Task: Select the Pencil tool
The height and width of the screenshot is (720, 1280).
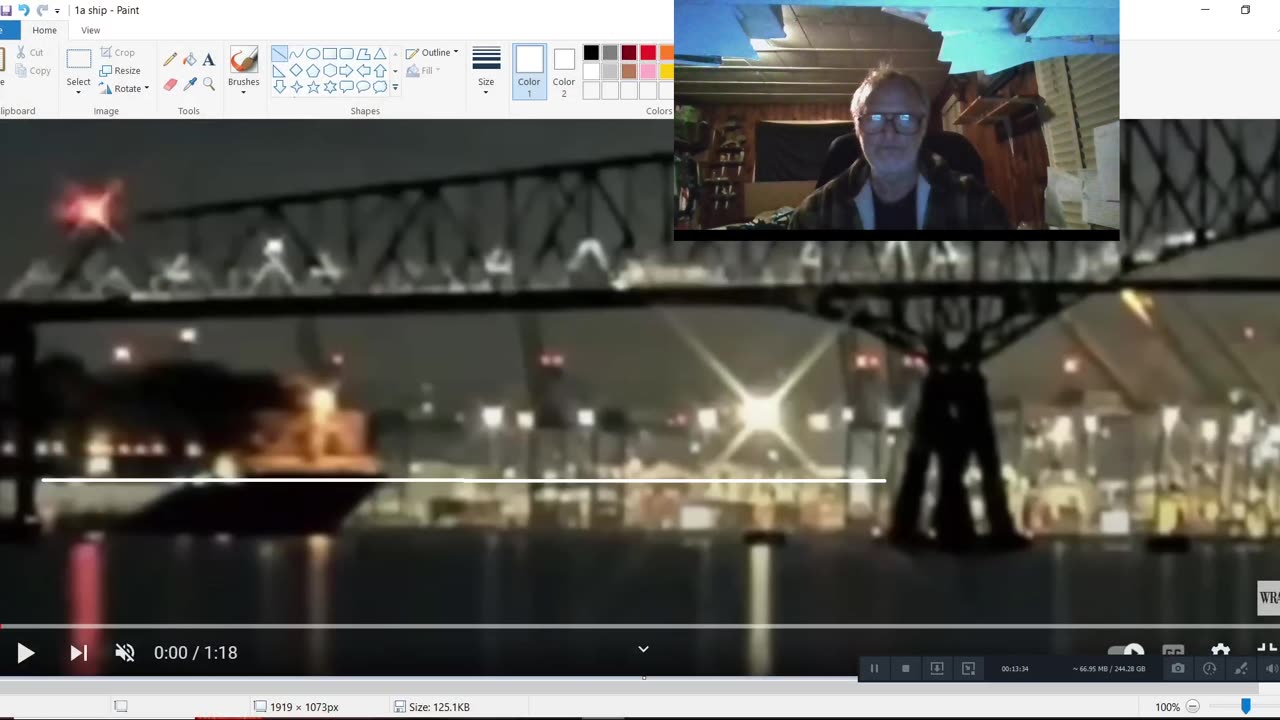Action: click(170, 60)
